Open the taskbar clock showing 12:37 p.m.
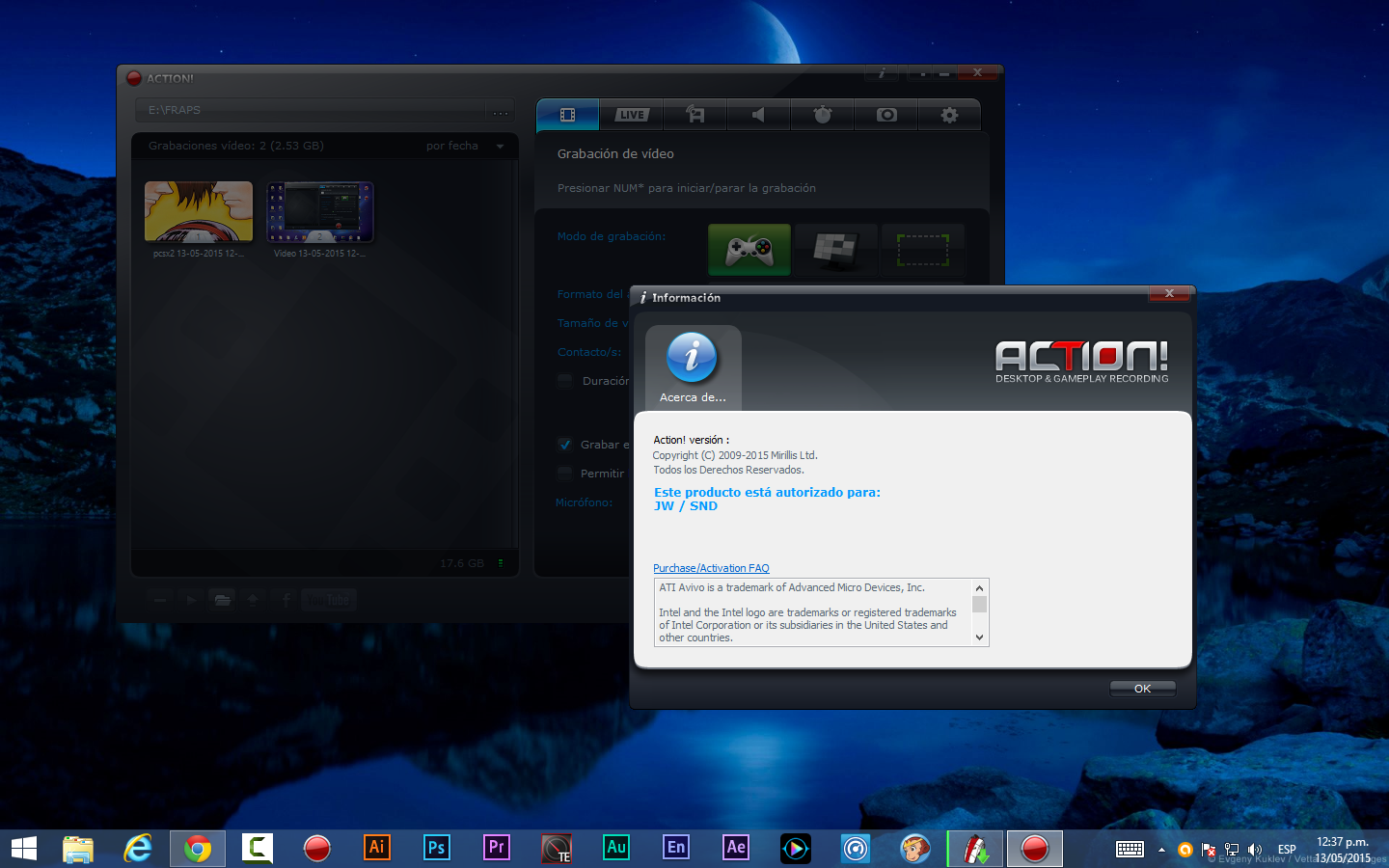The image size is (1389, 868). point(1343,850)
